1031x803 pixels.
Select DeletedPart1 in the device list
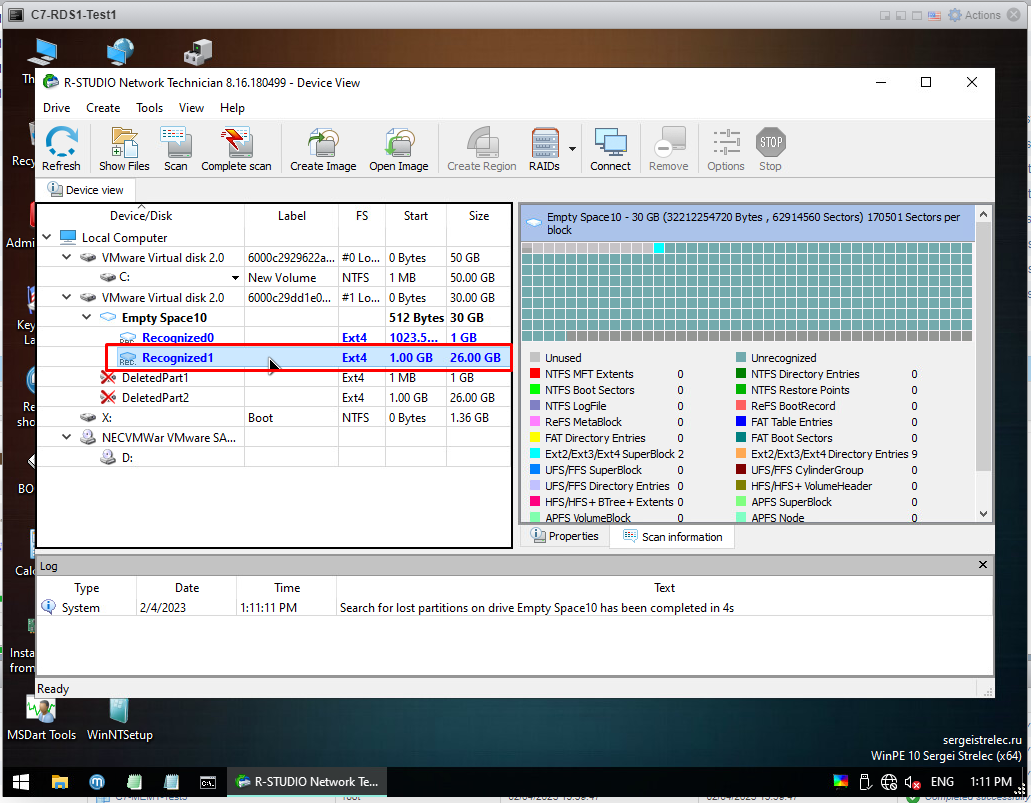155,378
